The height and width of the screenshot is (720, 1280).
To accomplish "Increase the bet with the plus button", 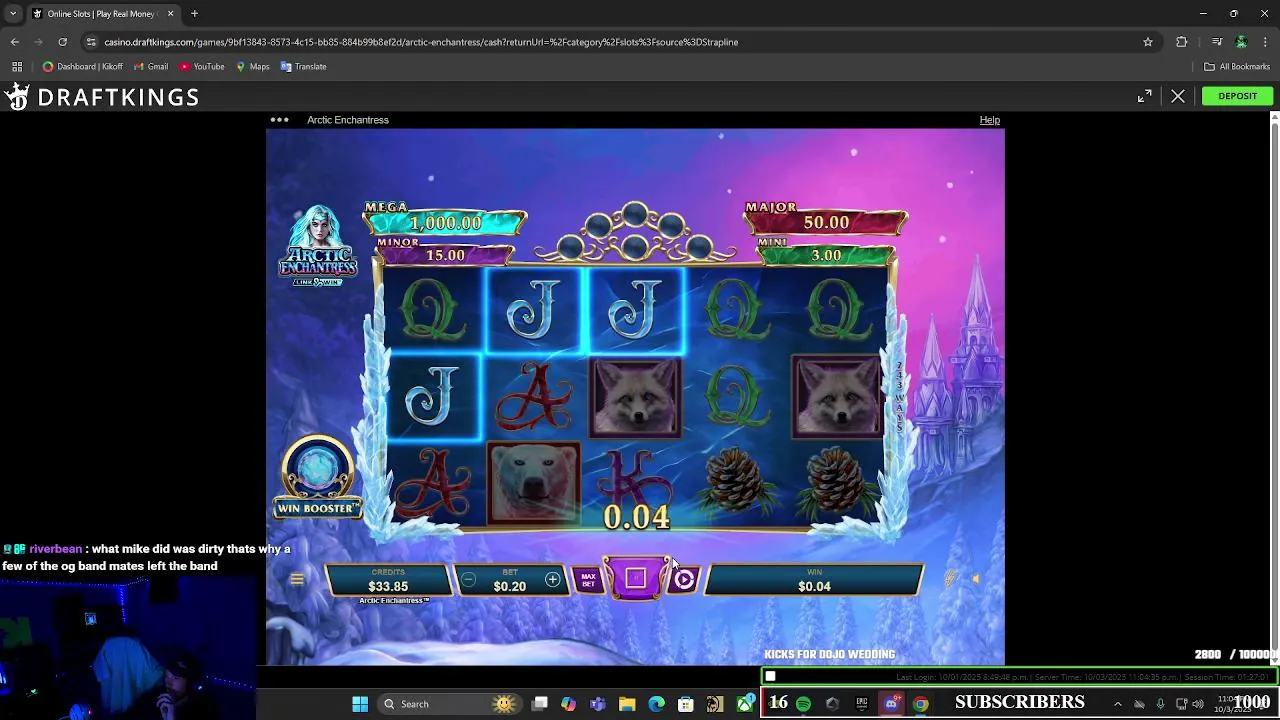I will tap(552, 580).
